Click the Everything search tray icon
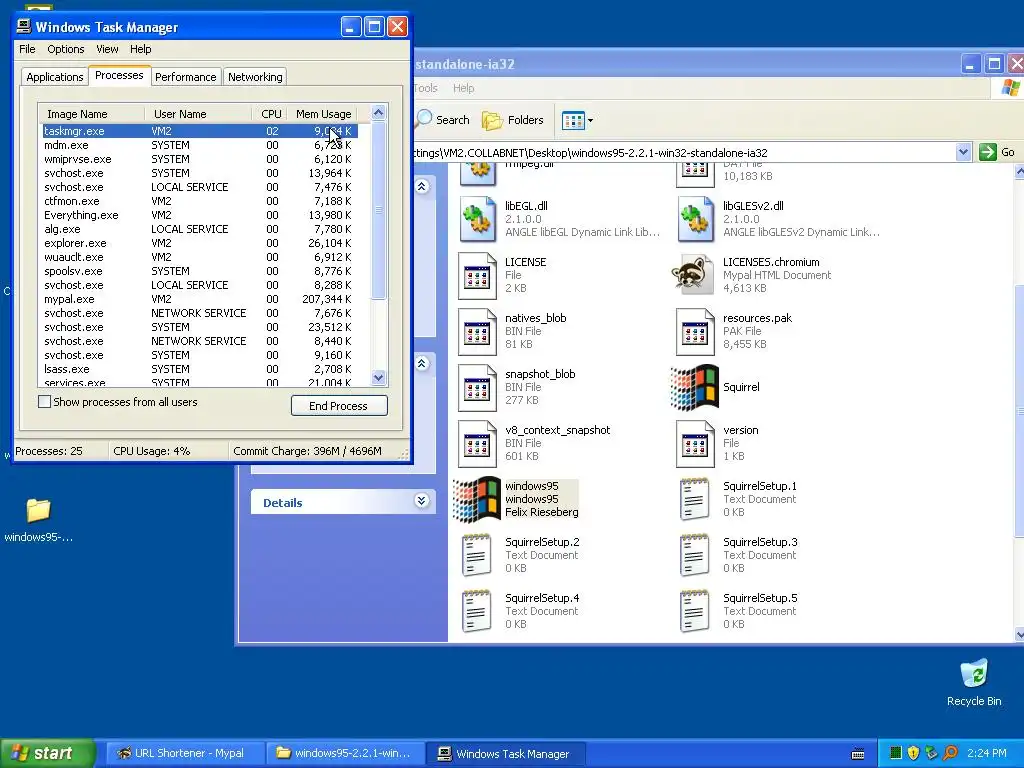The image size is (1024, 768). tap(950, 753)
